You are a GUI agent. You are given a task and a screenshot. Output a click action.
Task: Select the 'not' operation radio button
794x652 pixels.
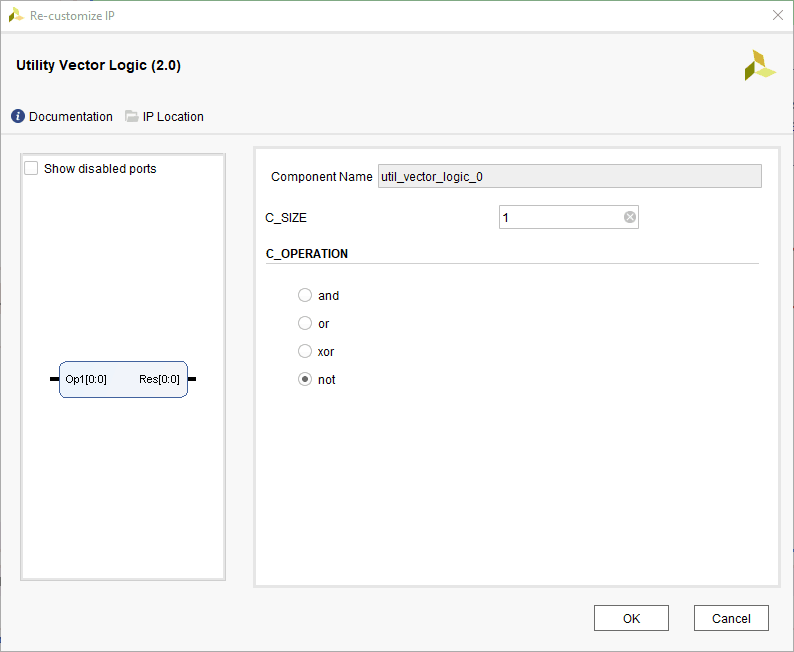click(305, 380)
